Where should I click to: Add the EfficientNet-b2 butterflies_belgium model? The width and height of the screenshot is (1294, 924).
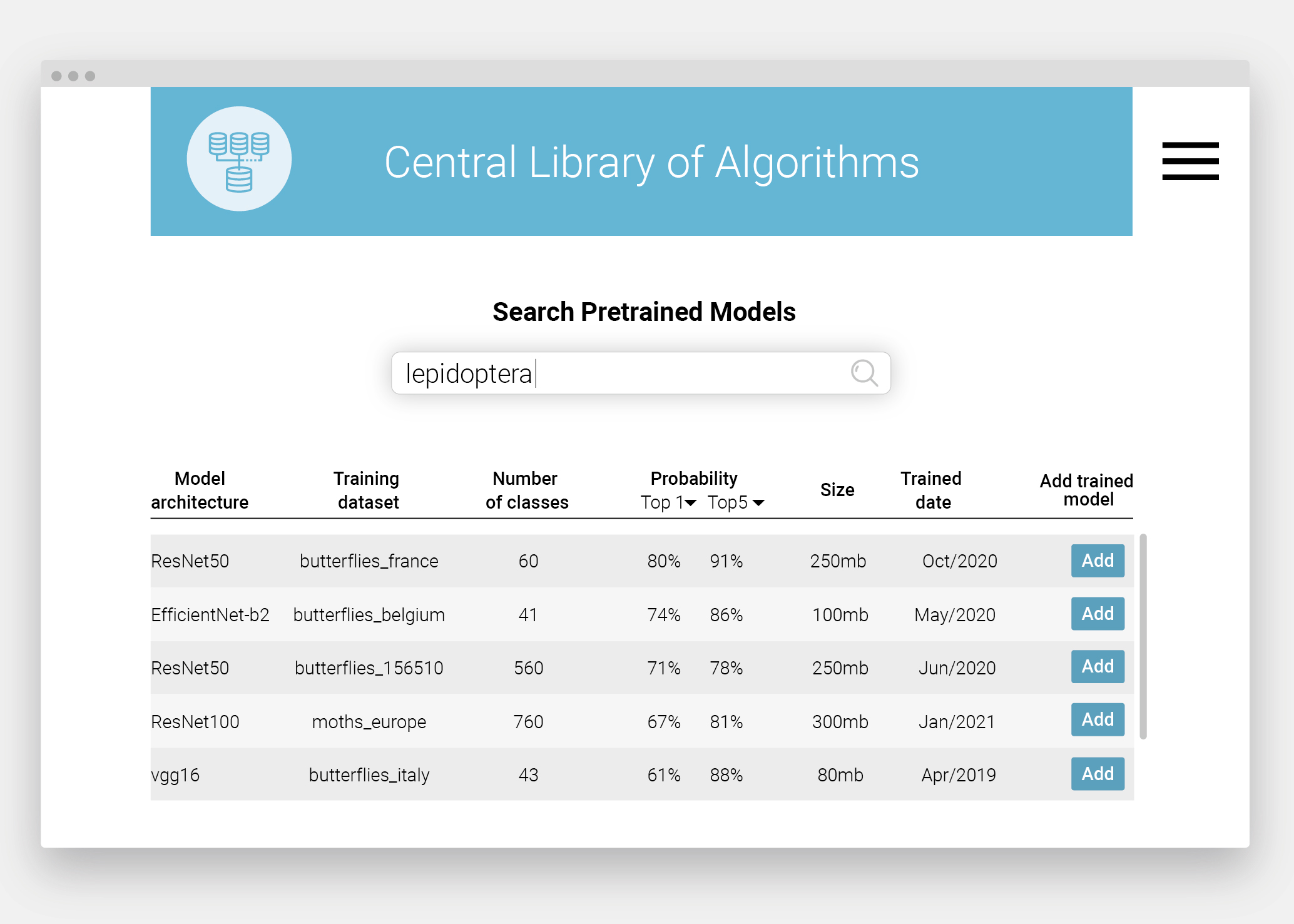pyautogui.click(x=1098, y=614)
